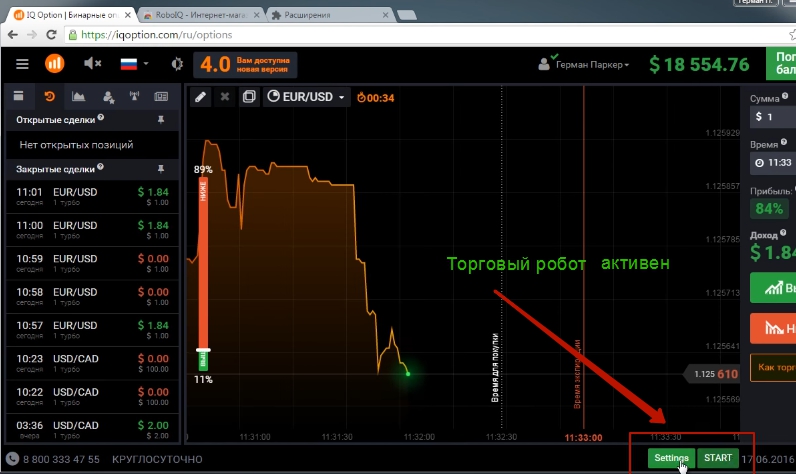
Task: Click help icon next to Доход
Action: [783, 233]
